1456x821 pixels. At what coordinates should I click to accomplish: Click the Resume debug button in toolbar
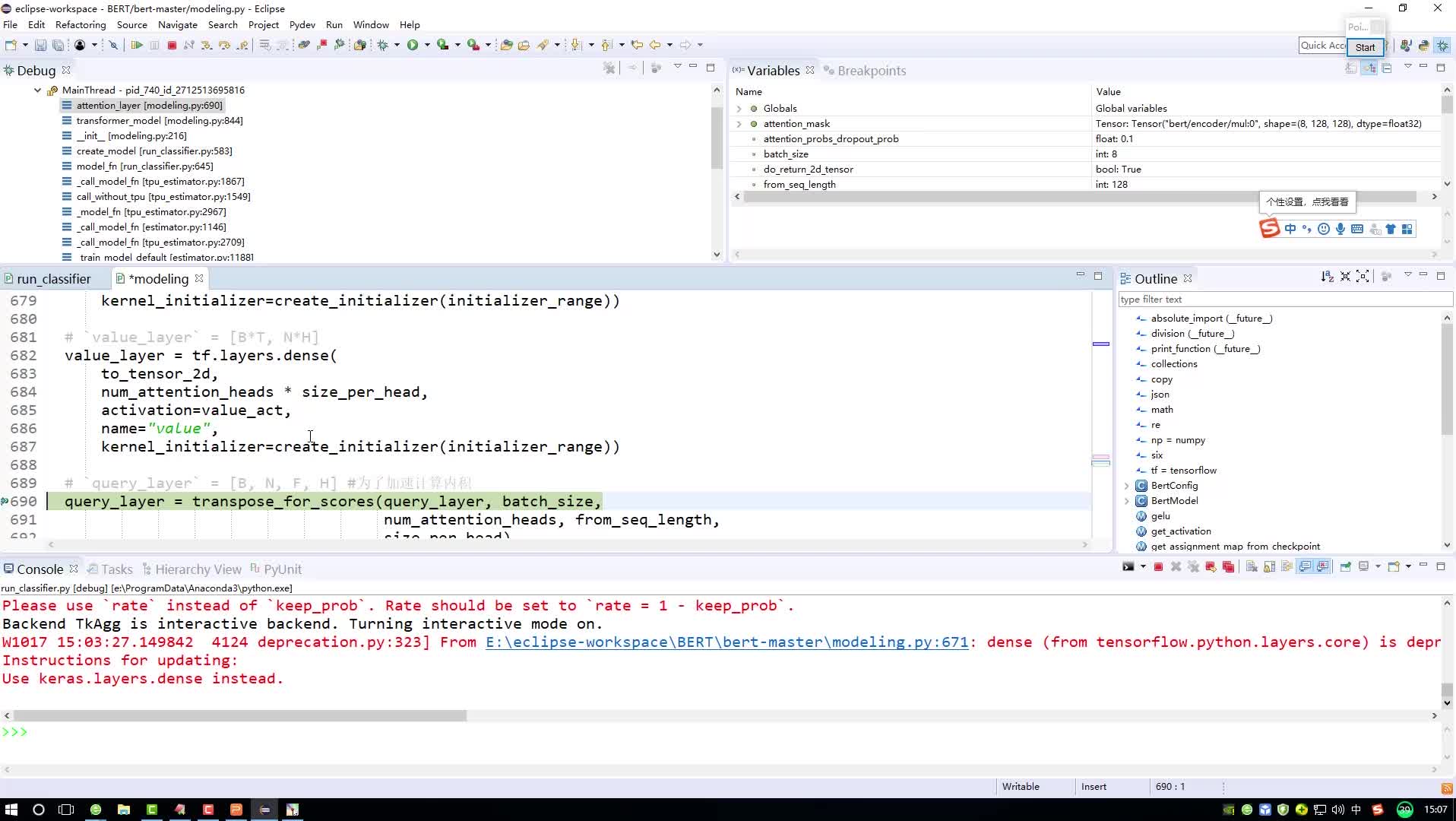[x=137, y=46]
